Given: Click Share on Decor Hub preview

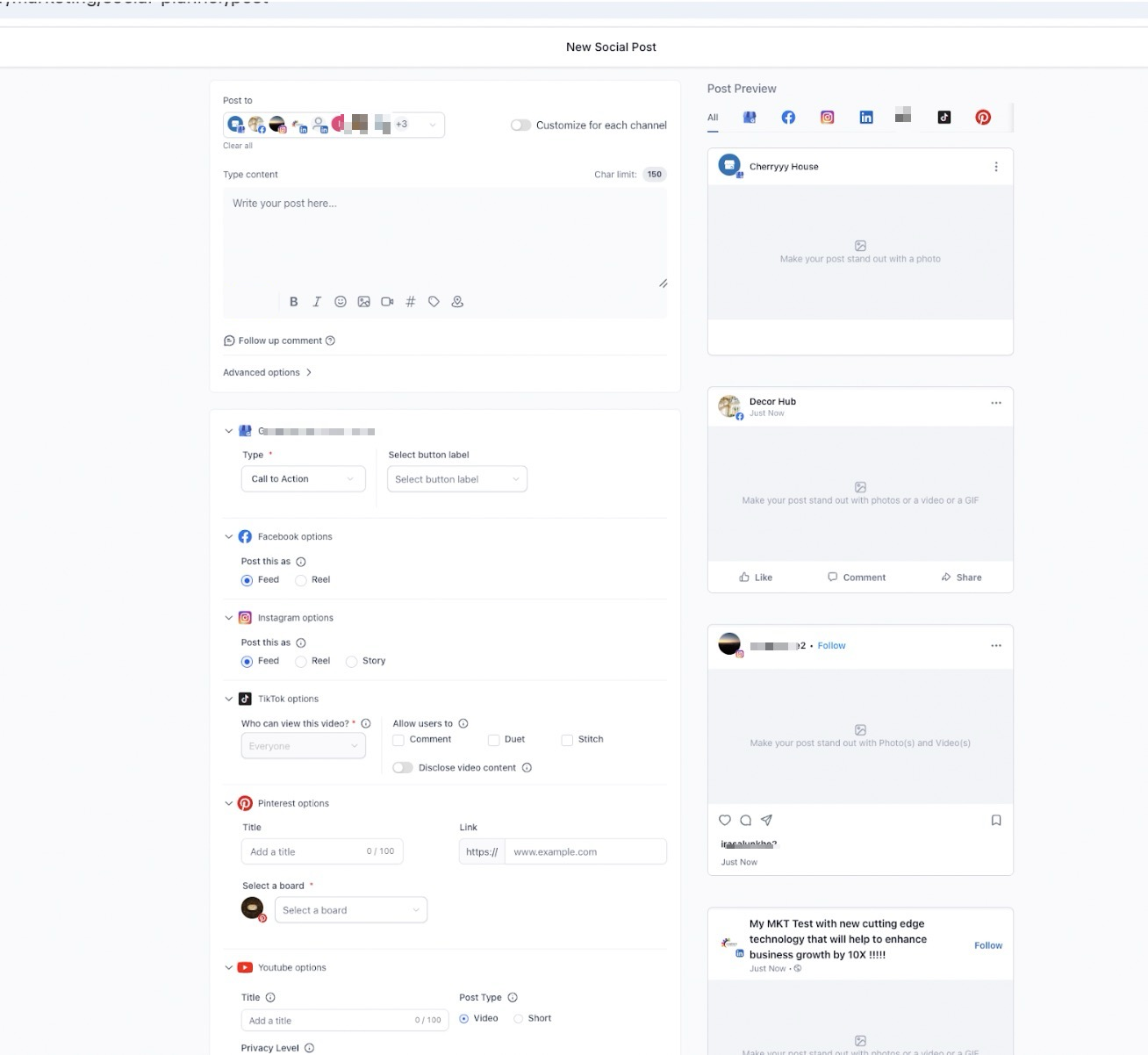Looking at the screenshot, I should coord(961,578).
